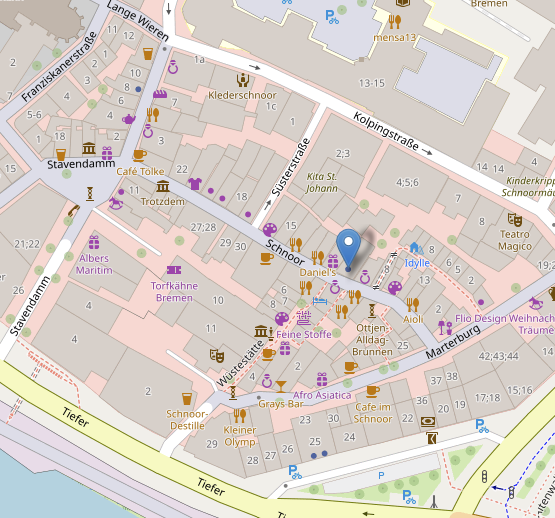Viewport: 555px width, 518px height.
Task: Select the mensa13 restaurant fork-knife icon
Action: 395,22
